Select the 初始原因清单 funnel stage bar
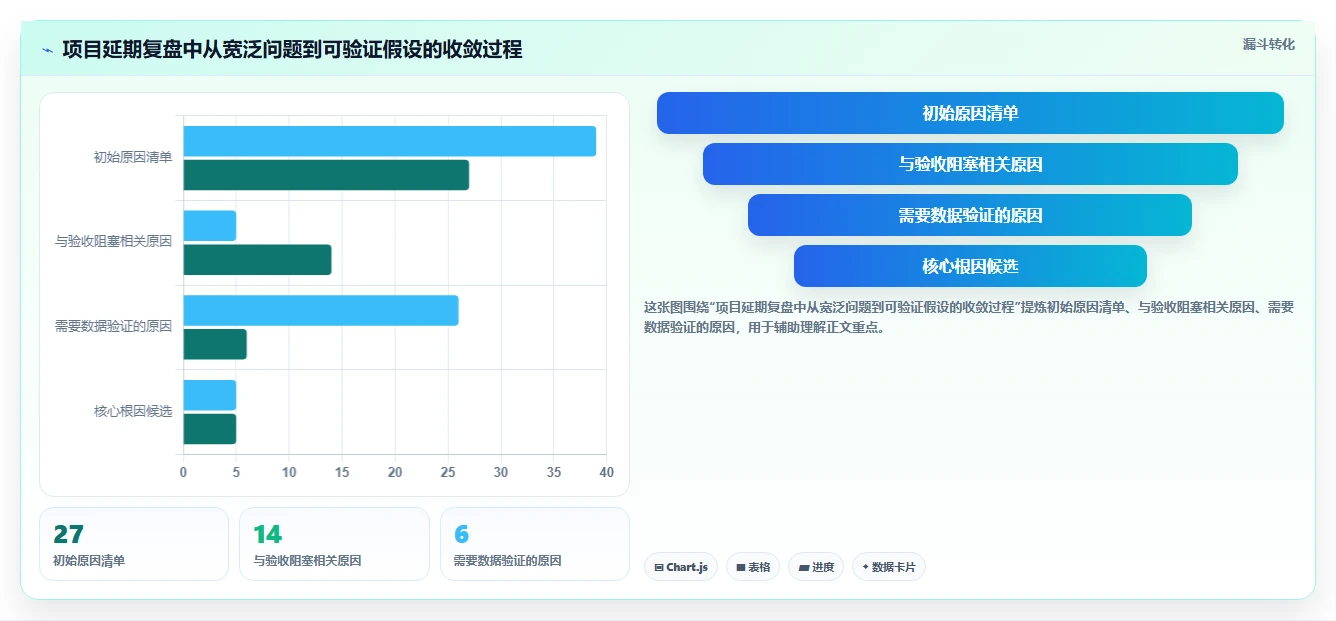 [970, 113]
